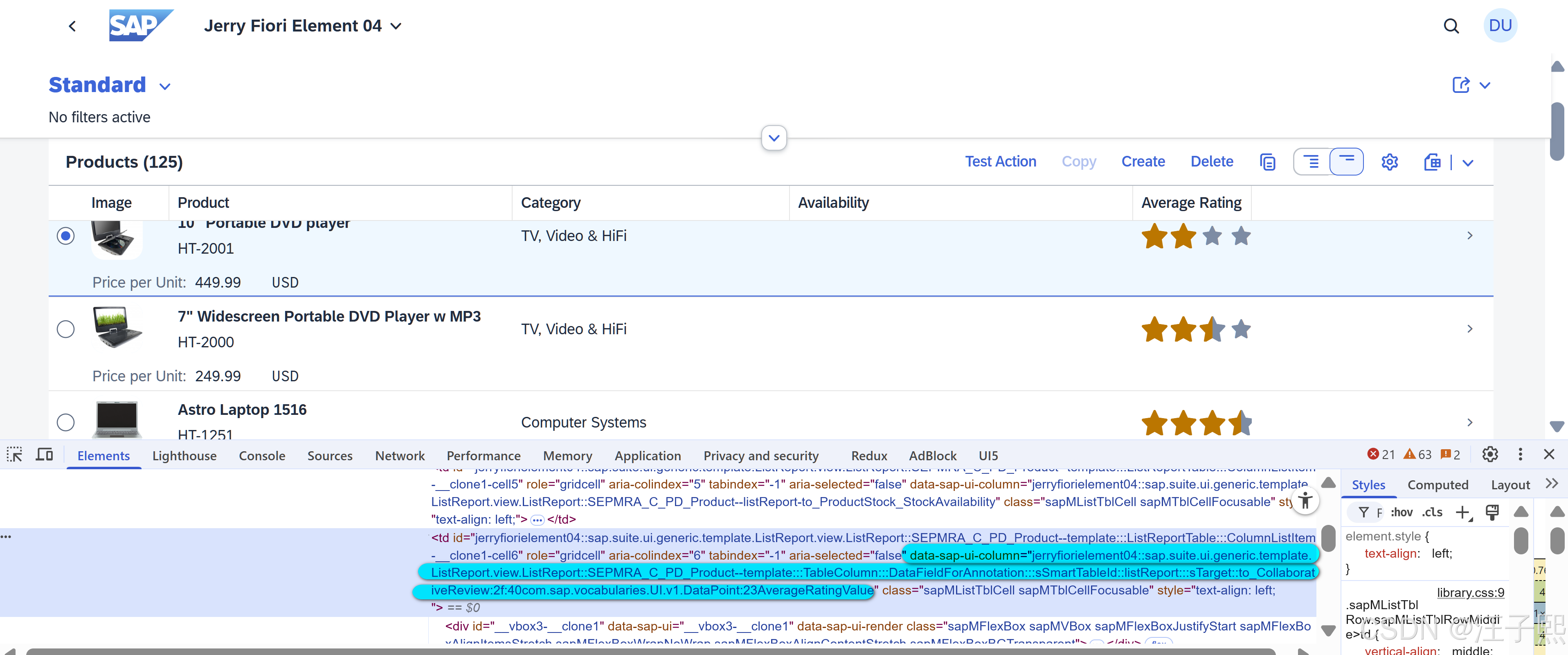Open DevTools settings gear
Viewport: 1568px width, 655px height.
(x=1489, y=454)
